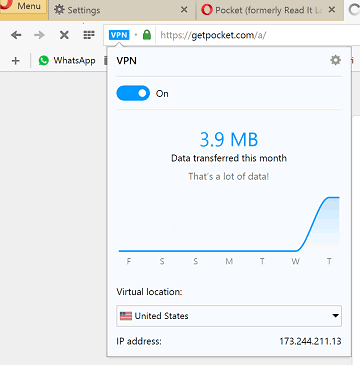Click the green padlock security icon
This screenshot has height=365, width=360.
pyautogui.click(x=147, y=35)
